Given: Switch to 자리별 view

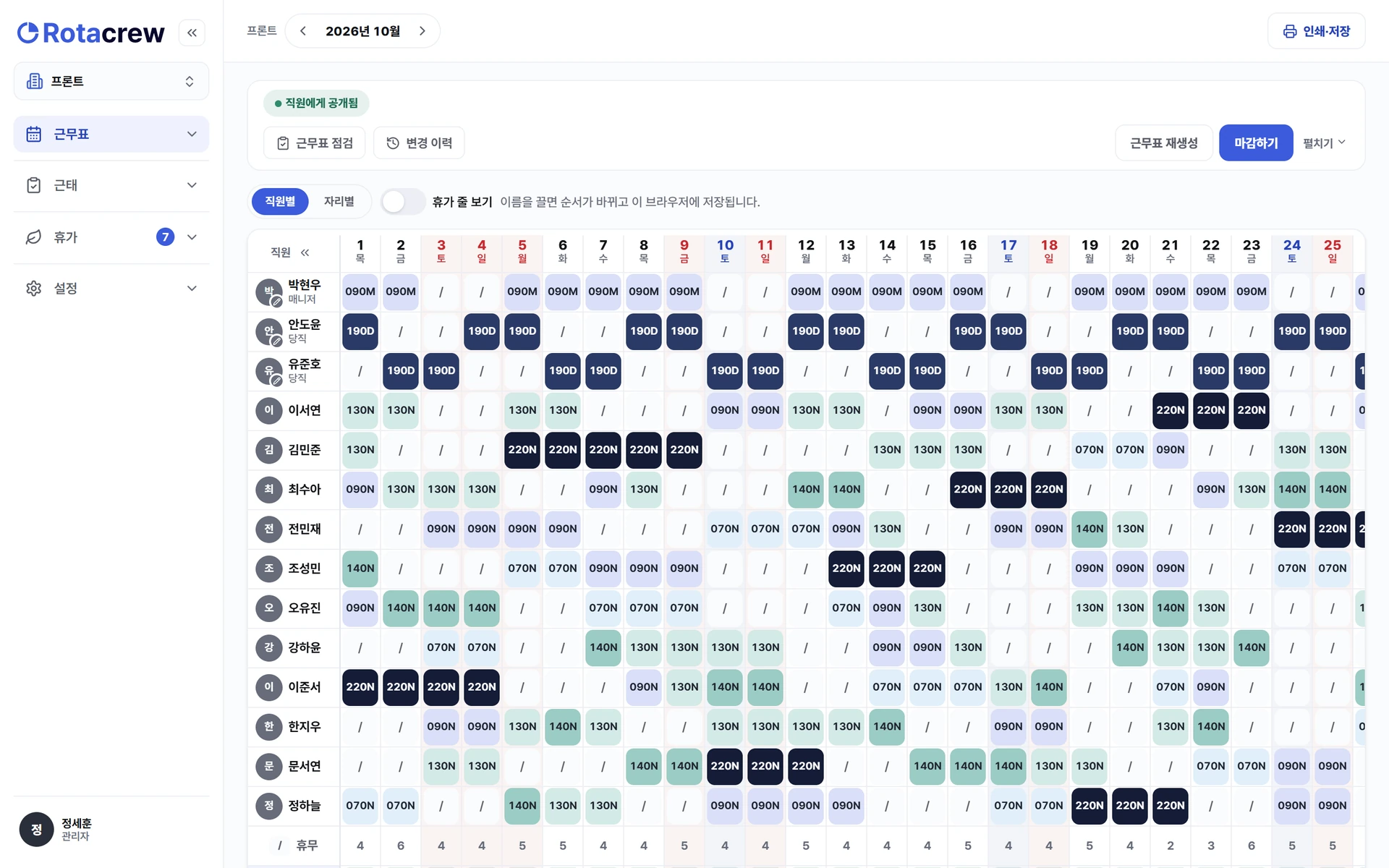Looking at the screenshot, I should (339, 202).
